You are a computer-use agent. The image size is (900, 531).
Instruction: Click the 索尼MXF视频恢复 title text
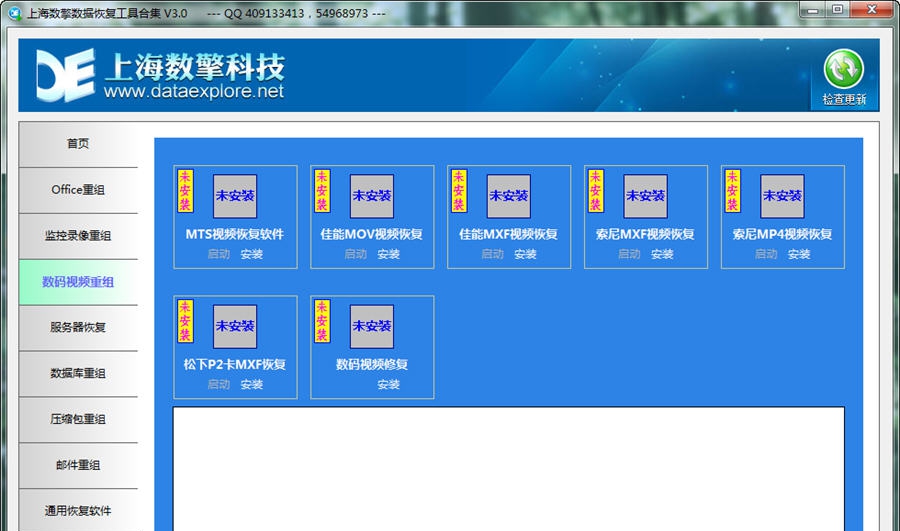click(646, 234)
